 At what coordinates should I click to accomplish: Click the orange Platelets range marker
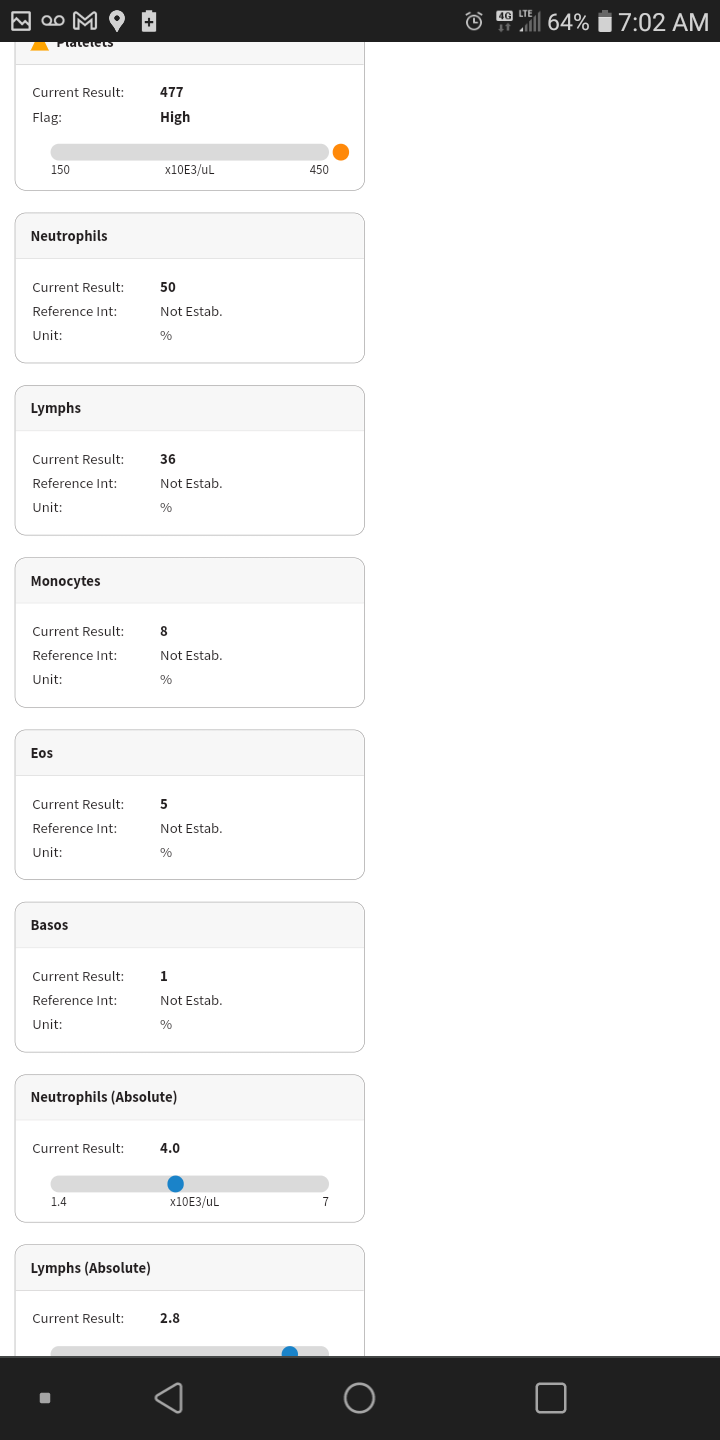pos(341,152)
